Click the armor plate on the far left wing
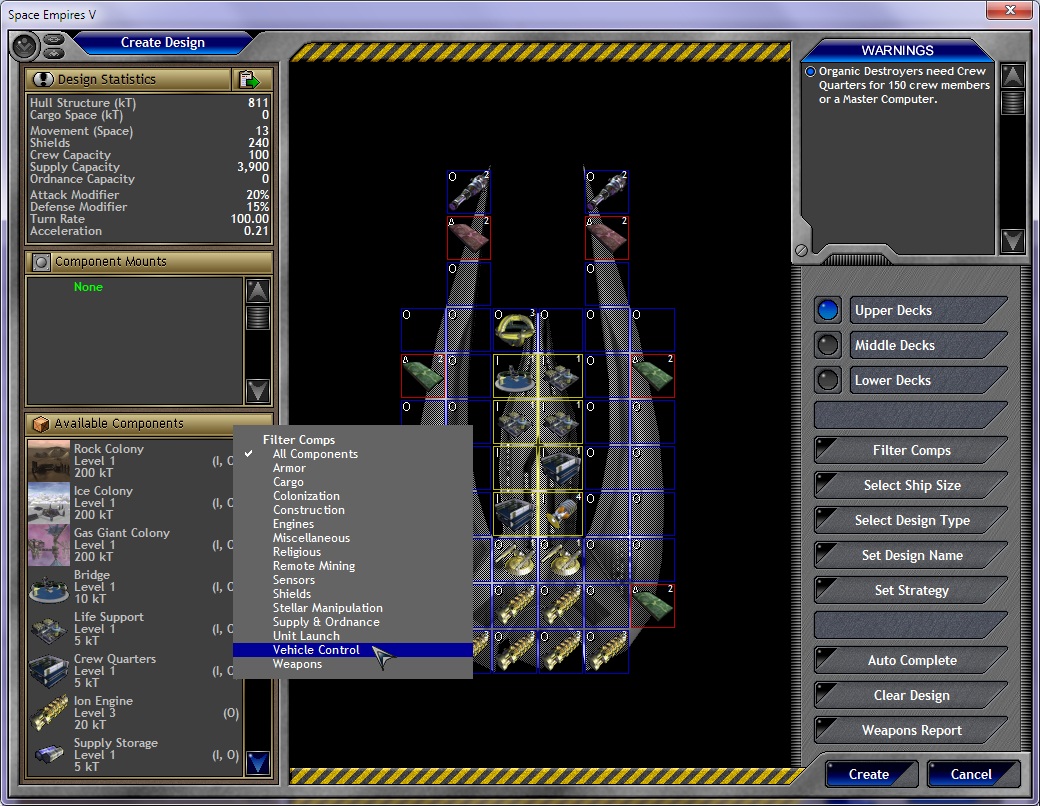 422,375
